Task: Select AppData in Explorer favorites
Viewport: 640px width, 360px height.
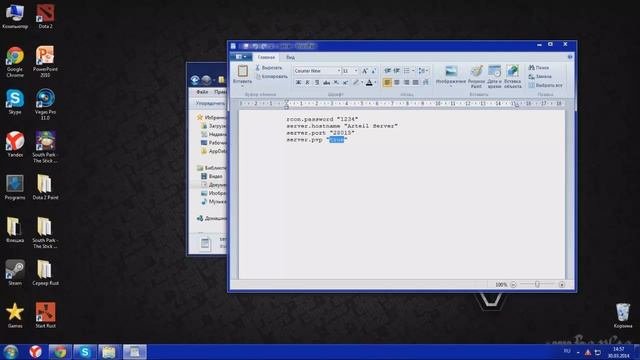Action: pyautogui.click(x=213, y=151)
